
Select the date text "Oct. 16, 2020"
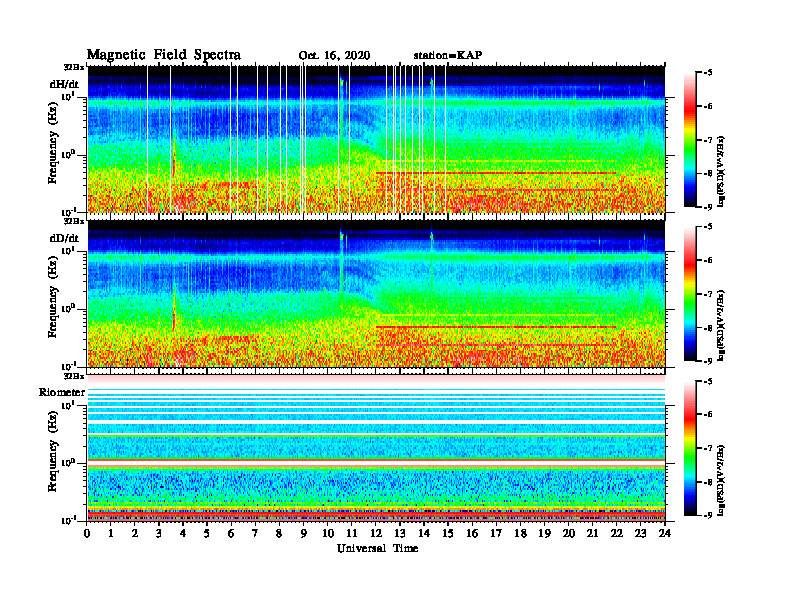[x=334, y=56]
